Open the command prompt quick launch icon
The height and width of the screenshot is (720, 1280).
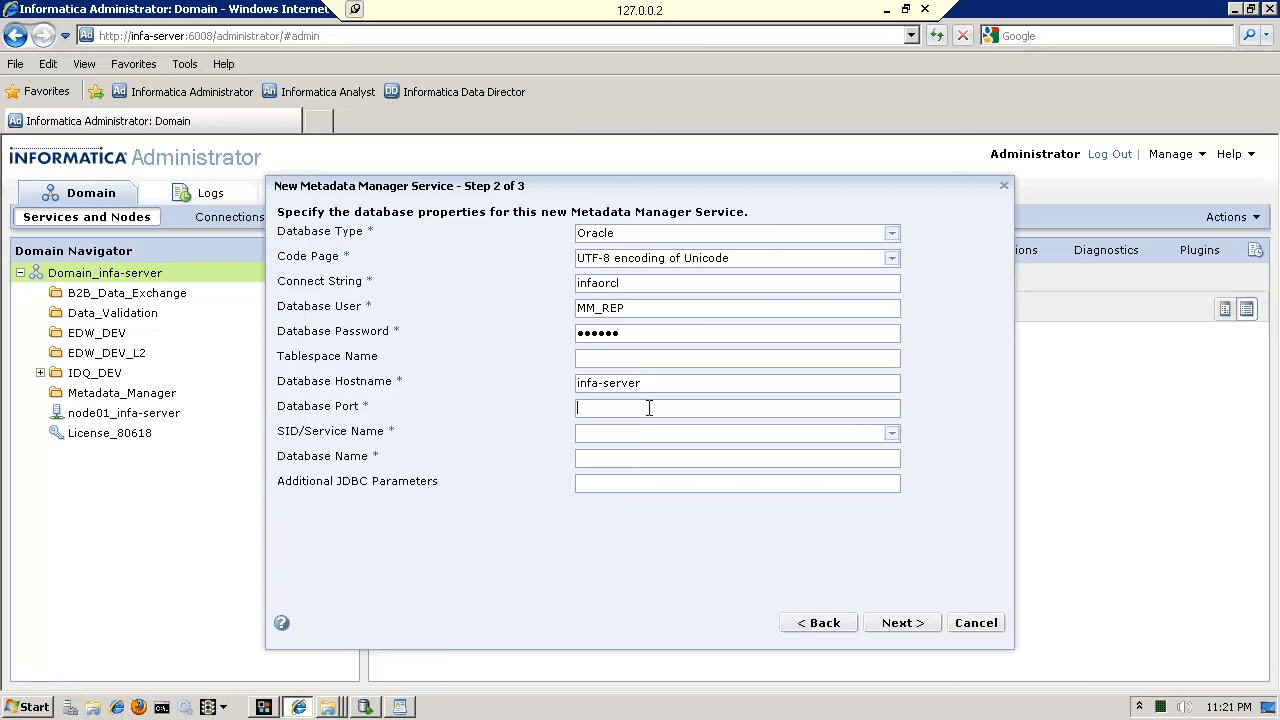coord(162,707)
